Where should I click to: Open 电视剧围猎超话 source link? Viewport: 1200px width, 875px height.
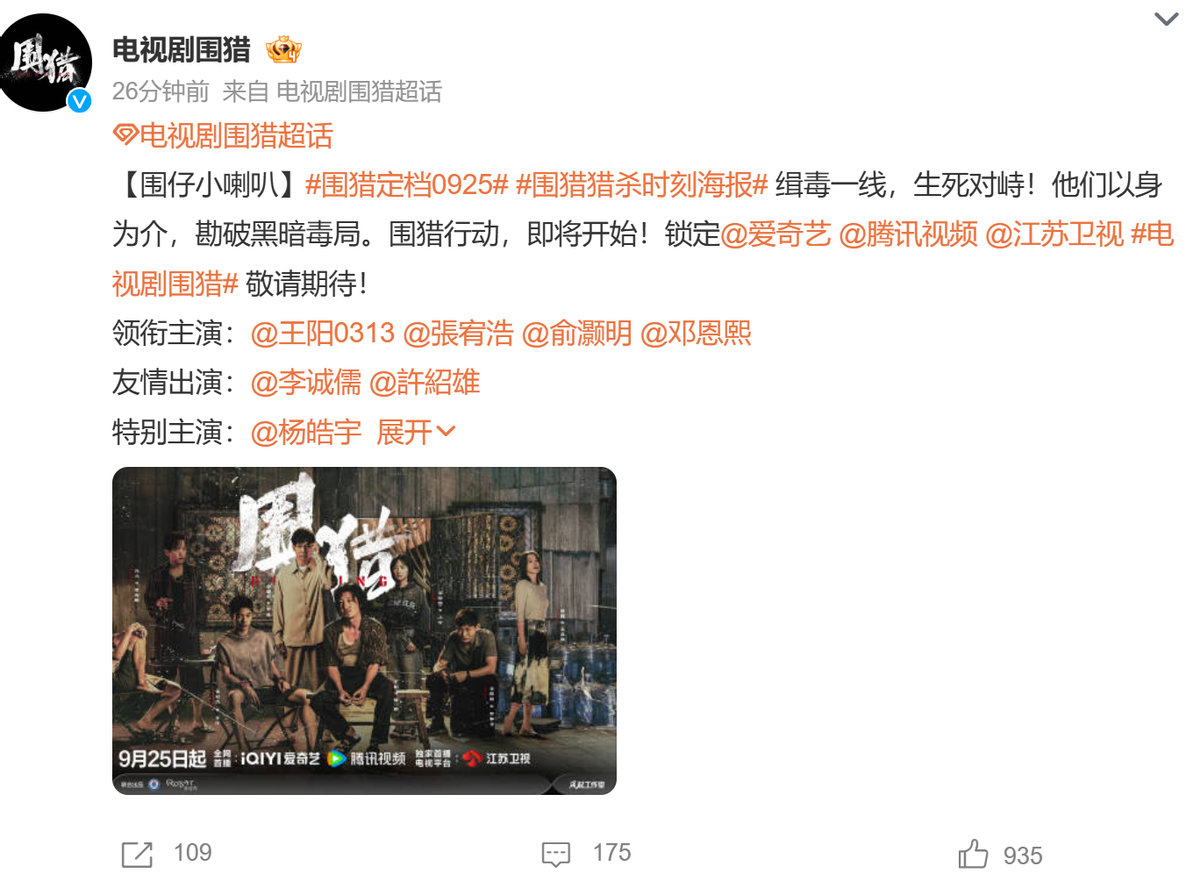pos(358,92)
